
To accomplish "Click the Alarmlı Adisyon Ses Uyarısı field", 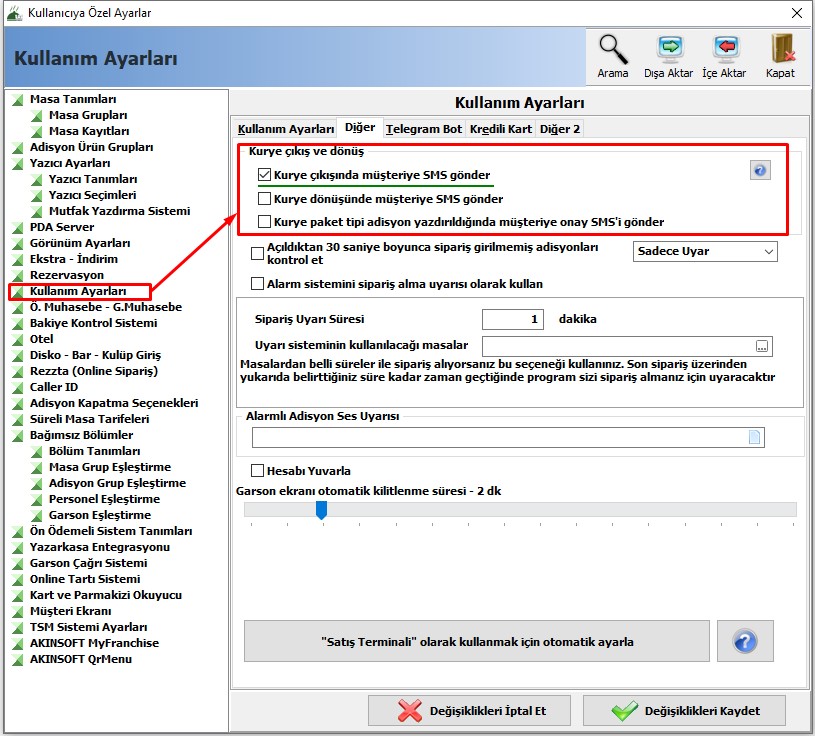I will click(x=508, y=438).
